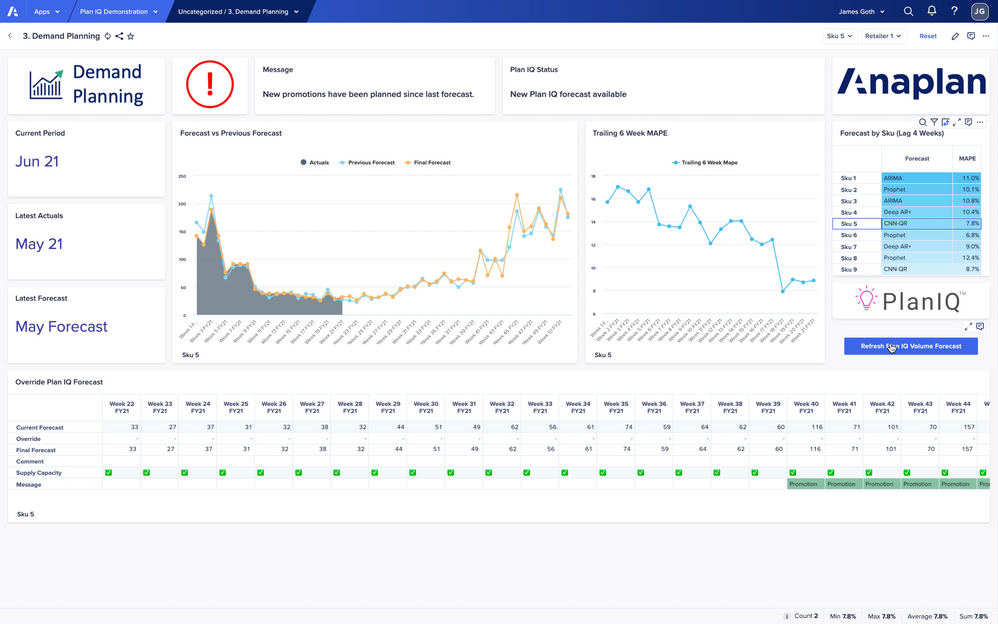Screen dimensions: 998x624
Task: Open the search icon in top bar
Action: [x=908, y=12]
